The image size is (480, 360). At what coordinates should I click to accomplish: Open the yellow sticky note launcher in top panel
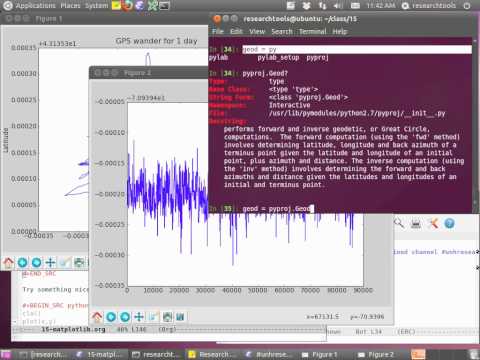point(116,6)
